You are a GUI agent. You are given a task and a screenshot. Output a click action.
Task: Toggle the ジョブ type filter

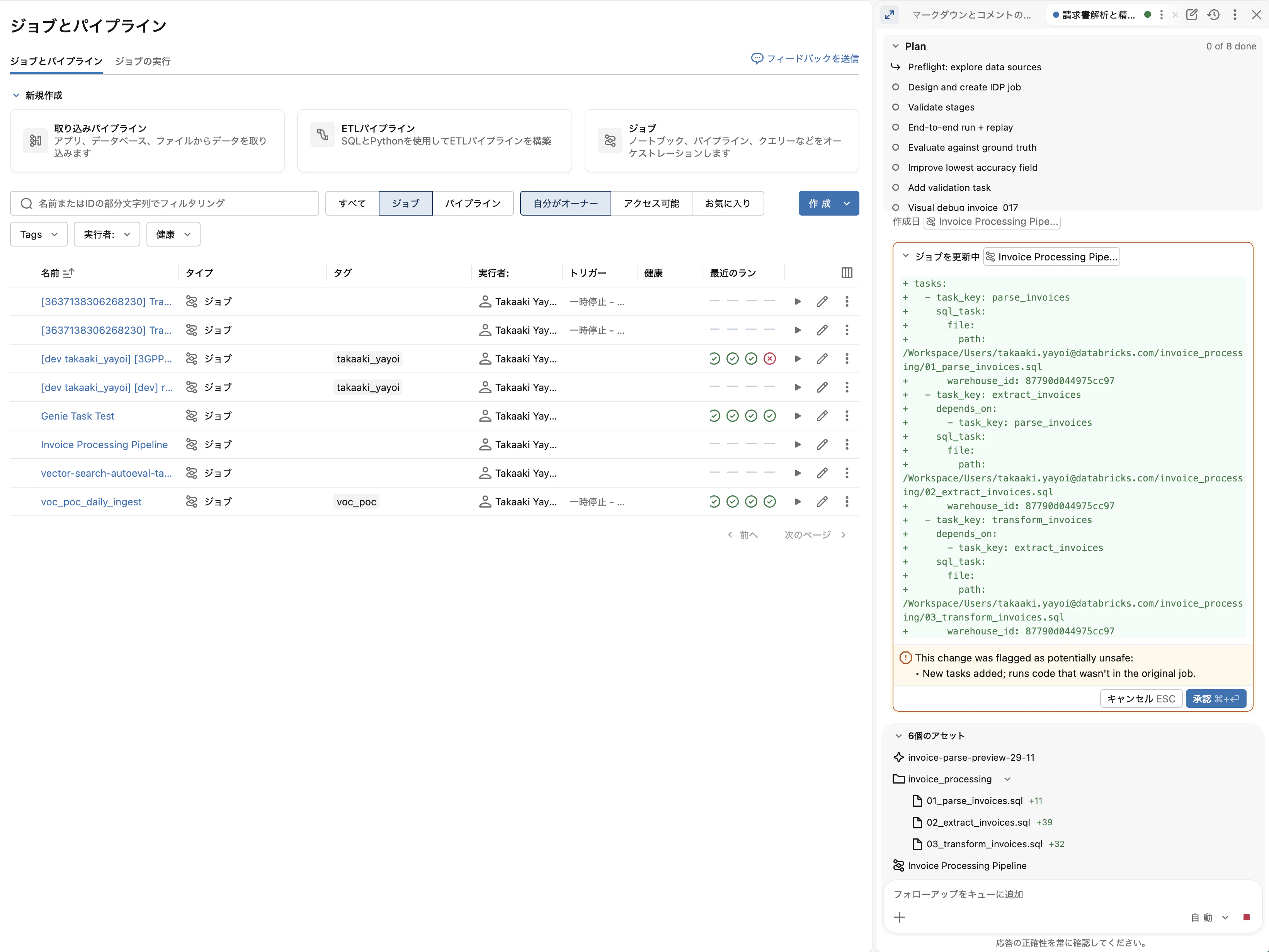(406, 204)
